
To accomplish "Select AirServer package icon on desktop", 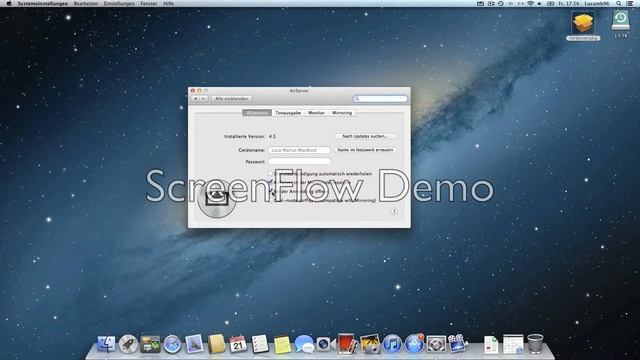I will pos(583,25).
